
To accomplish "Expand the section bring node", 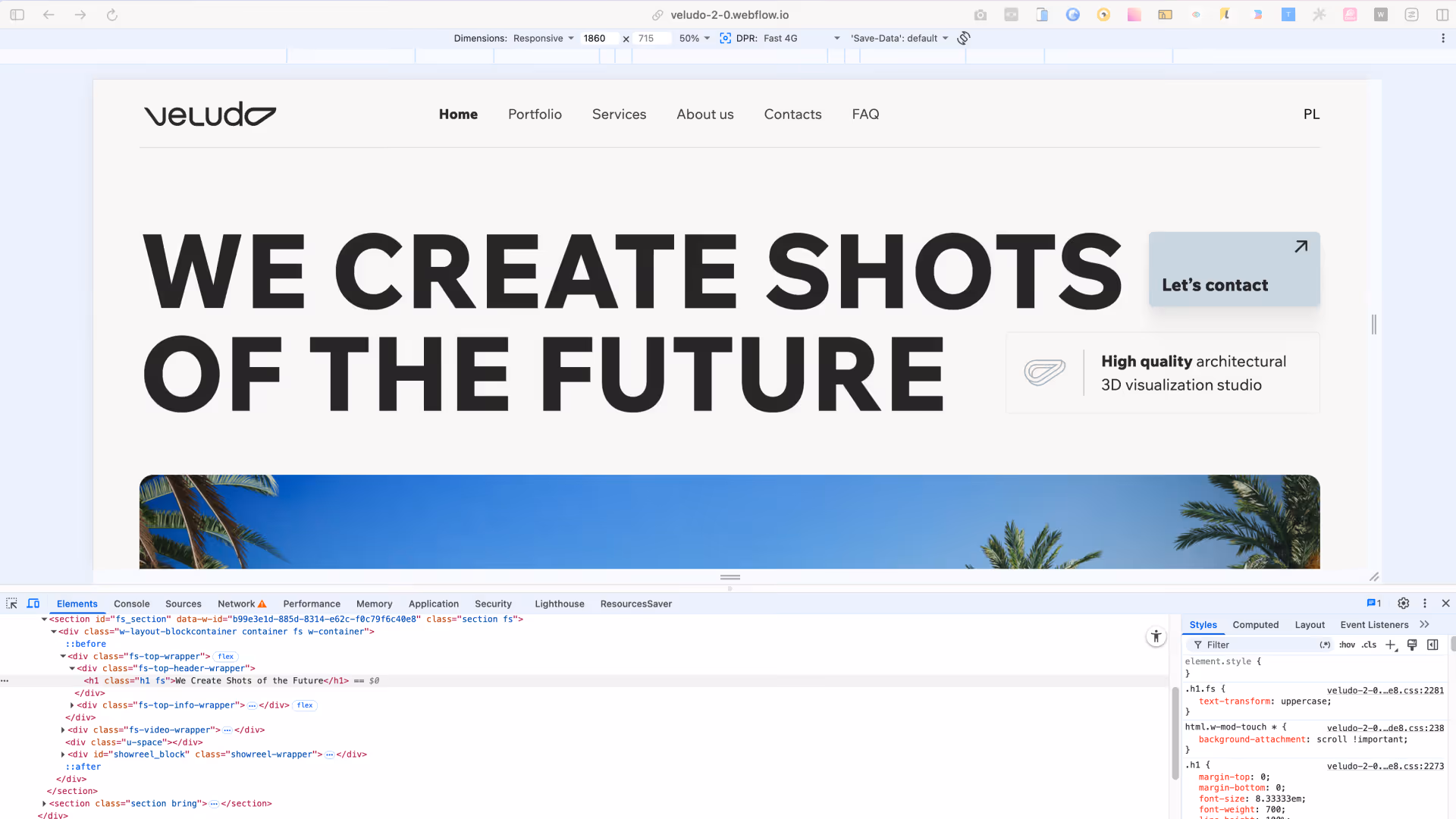I will [44, 804].
